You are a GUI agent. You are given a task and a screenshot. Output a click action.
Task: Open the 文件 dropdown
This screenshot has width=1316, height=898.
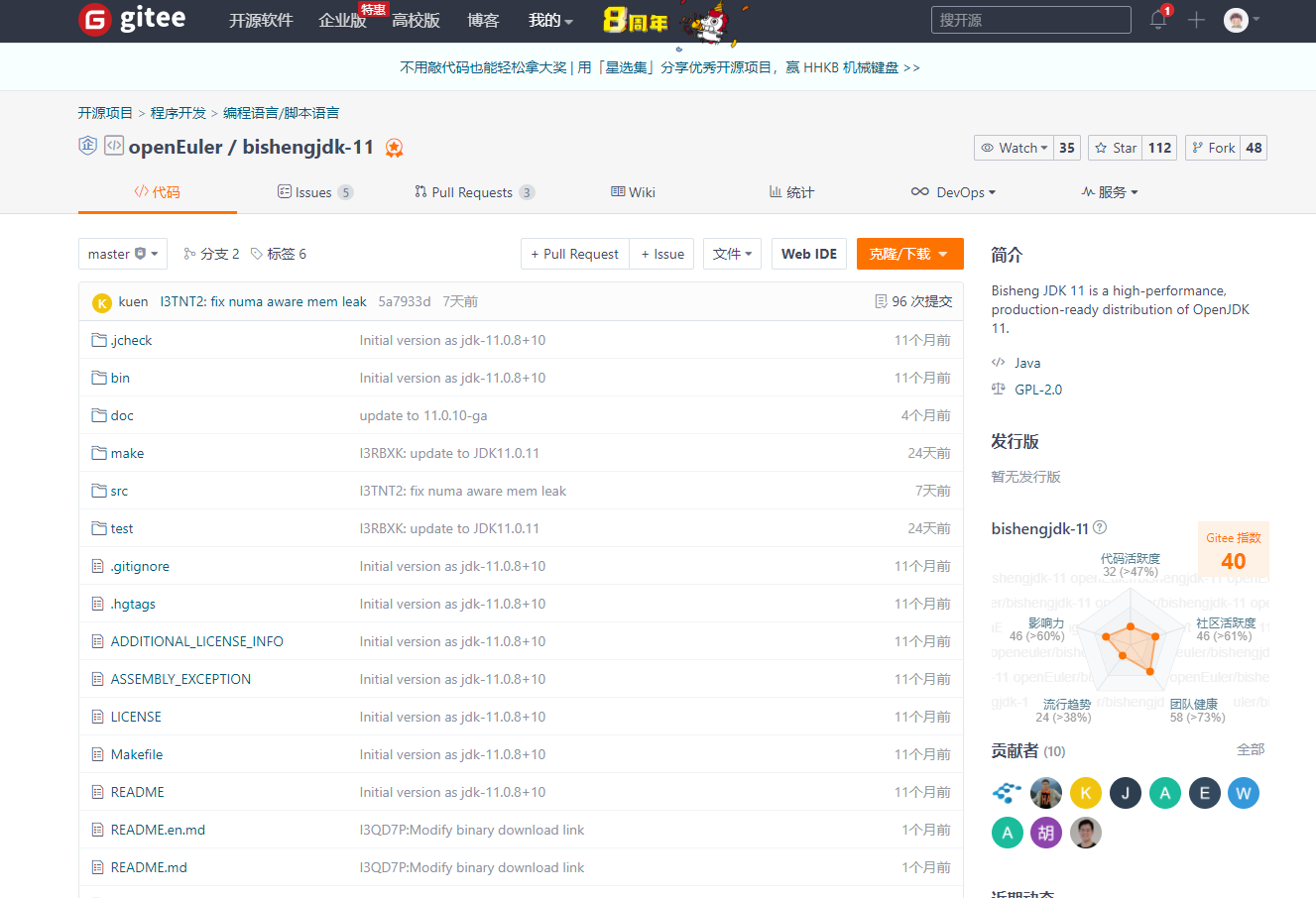pyautogui.click(x=732, y=254)
